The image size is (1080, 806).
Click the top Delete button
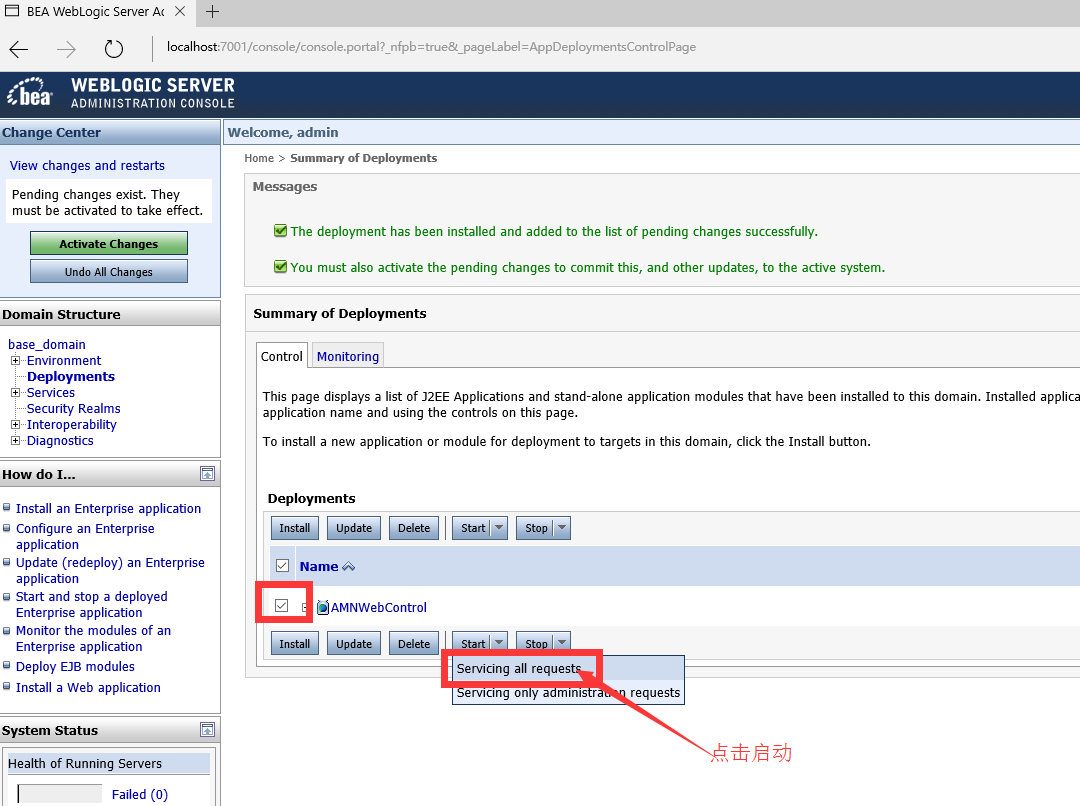pos(414,528)
